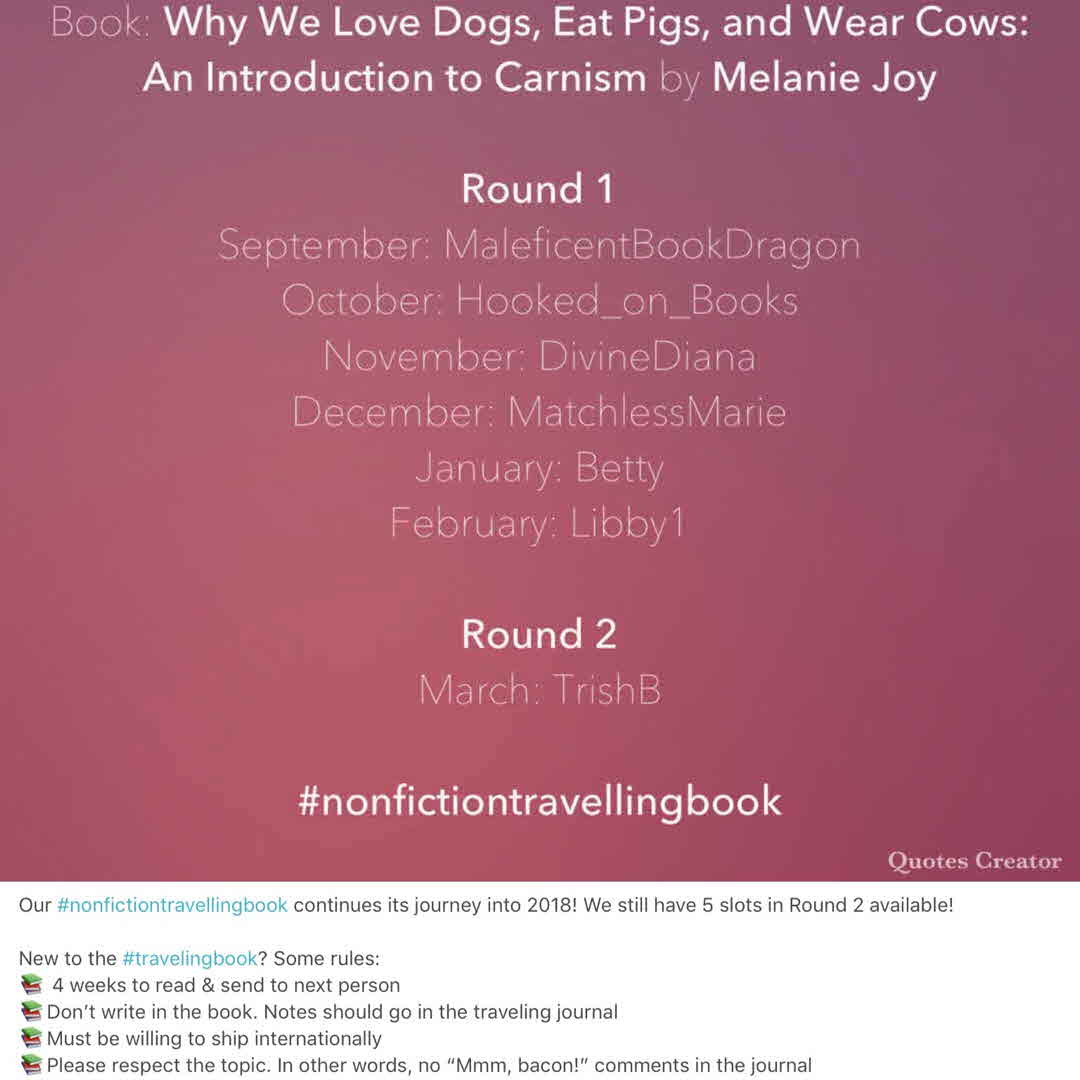
Task: Select the 'Round 2' heading
Action: click(539, 635)
